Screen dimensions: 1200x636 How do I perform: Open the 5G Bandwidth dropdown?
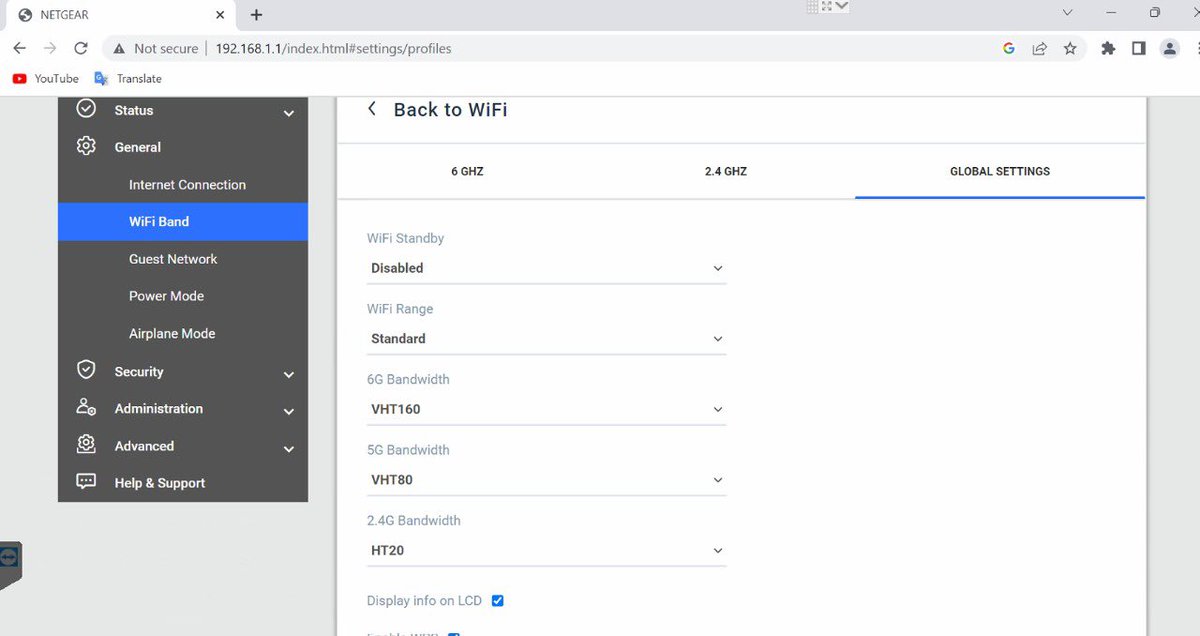pos(546,480)
